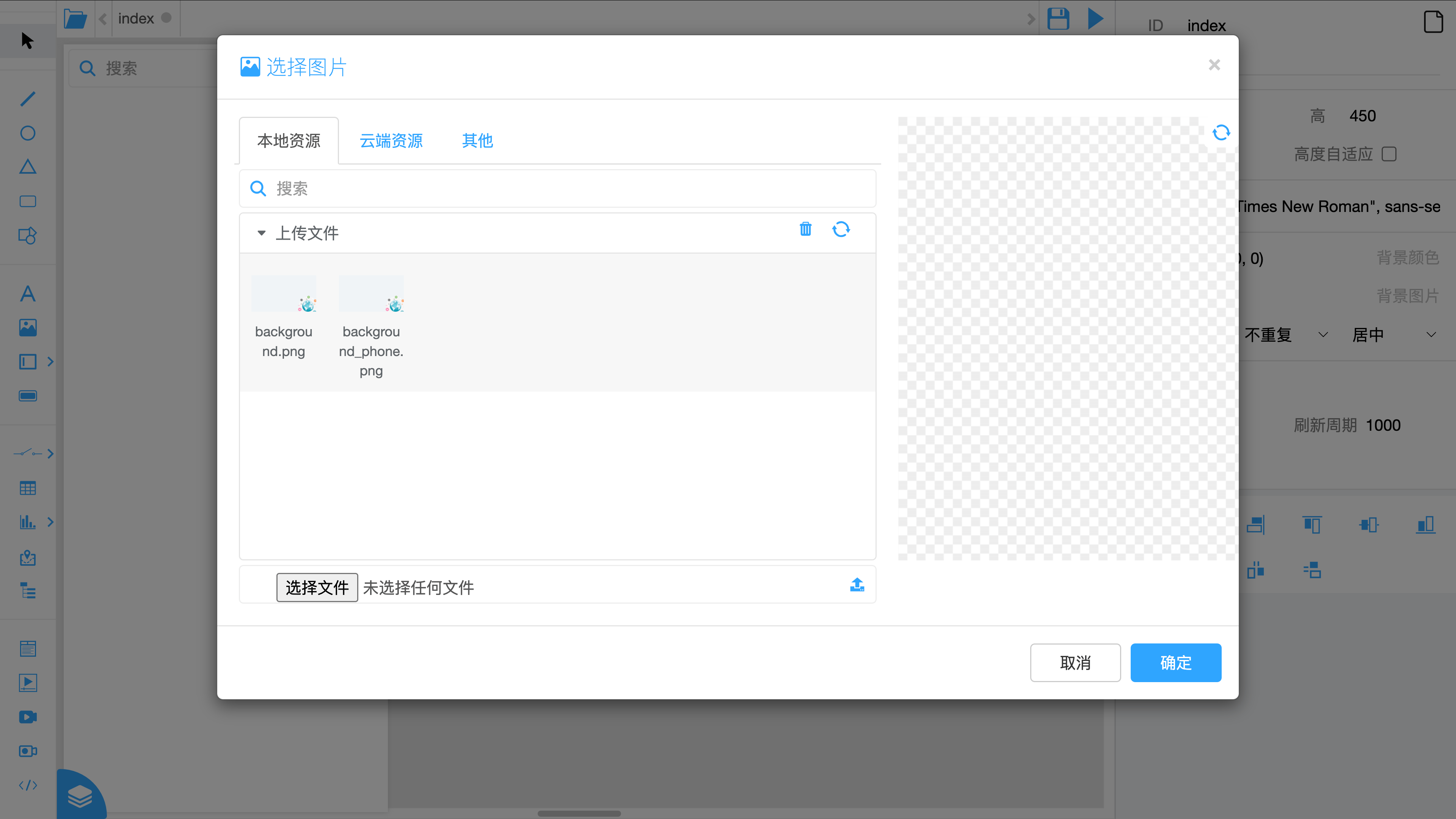Click align right edges icon
Image resolution: width=1456 pixels, height=819 pixels.
[1255, 524]
